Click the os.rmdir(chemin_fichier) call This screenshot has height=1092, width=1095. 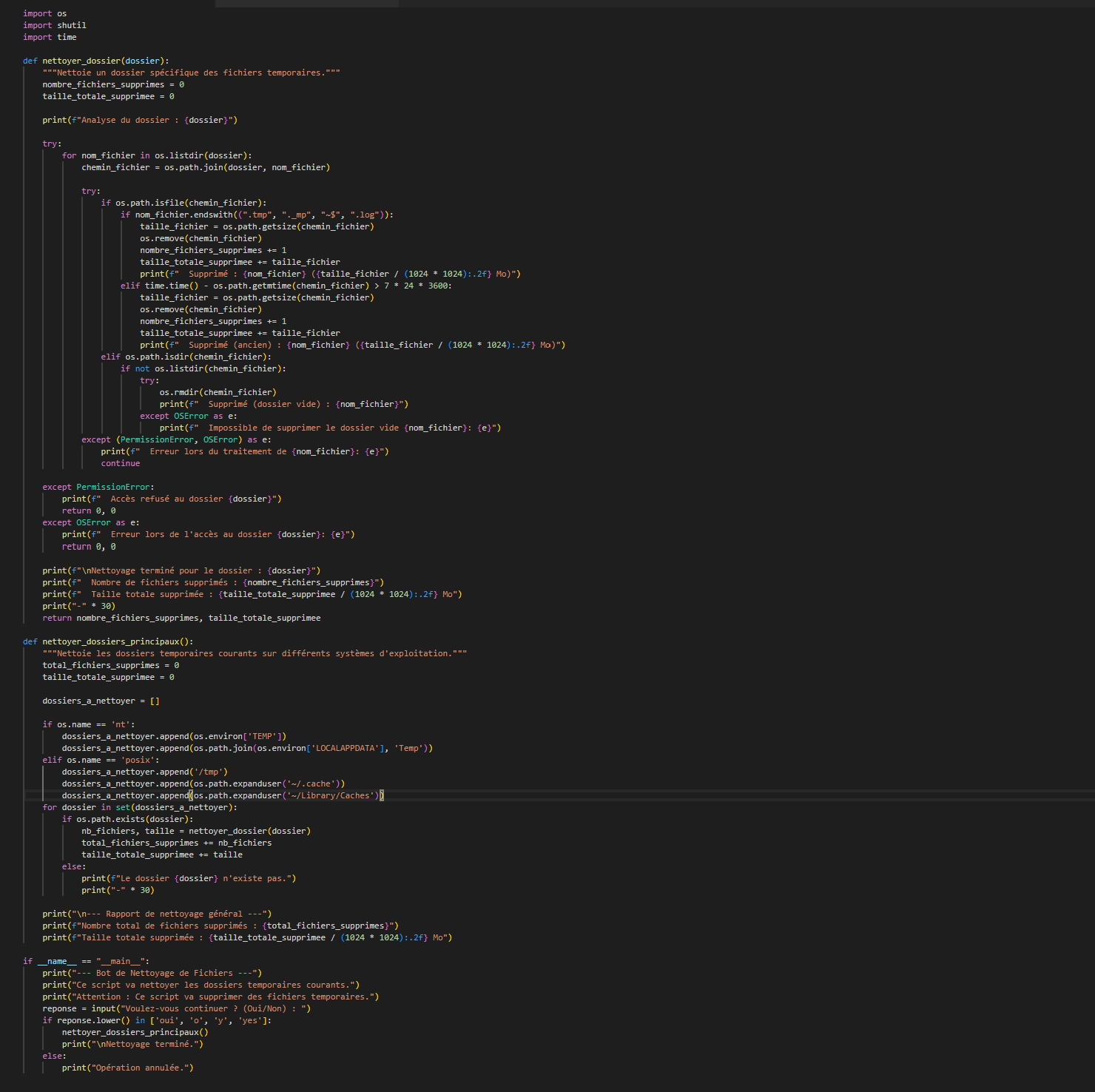tap(217, 391)
